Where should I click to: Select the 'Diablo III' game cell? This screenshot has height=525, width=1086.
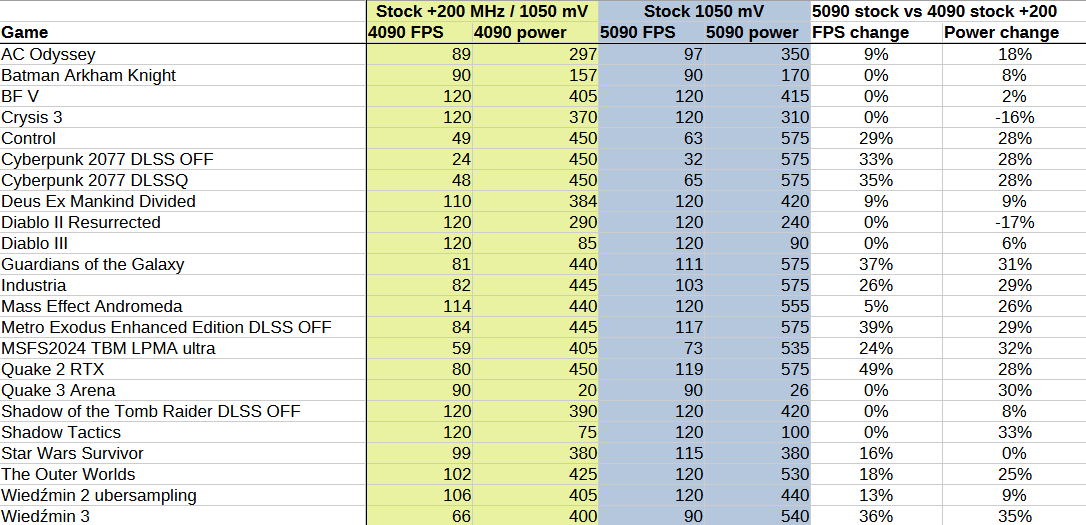point(183,243)
